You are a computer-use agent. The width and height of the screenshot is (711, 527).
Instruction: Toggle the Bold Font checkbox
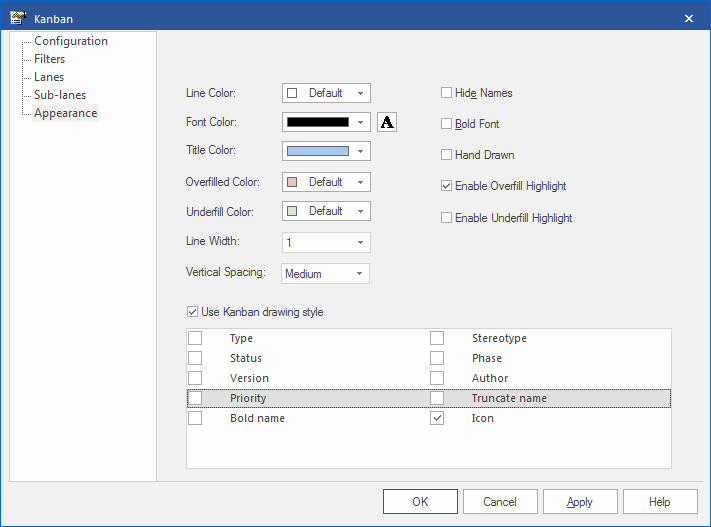[x=447, y=124]
